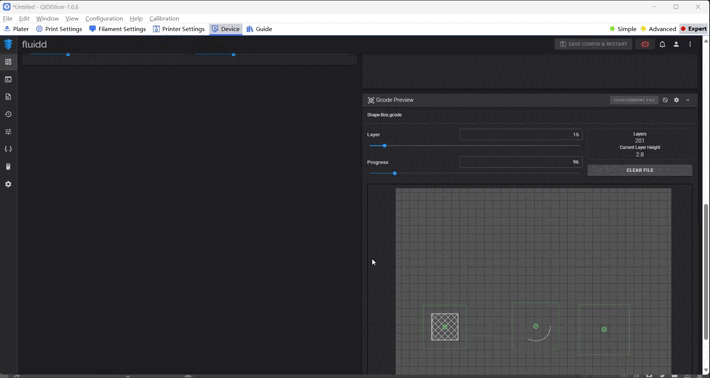Click the Progress number input field
The image size is (710, 378).
pyautogui.click(x=520, y=162)
